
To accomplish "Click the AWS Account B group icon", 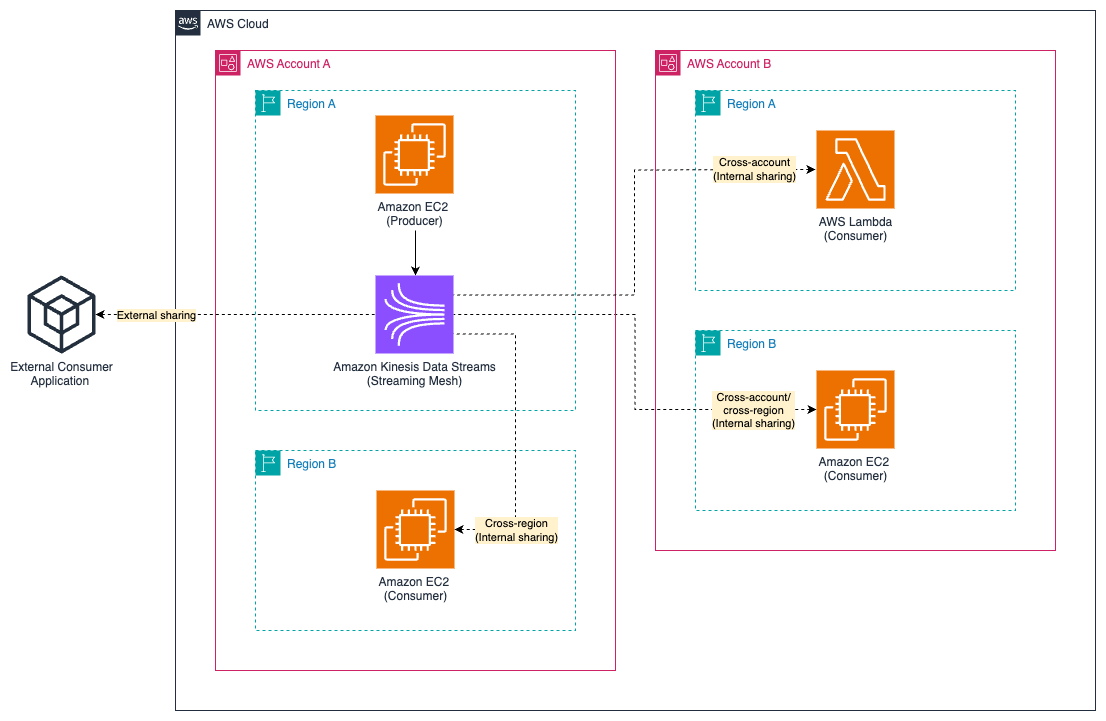I will click(668, 63).
